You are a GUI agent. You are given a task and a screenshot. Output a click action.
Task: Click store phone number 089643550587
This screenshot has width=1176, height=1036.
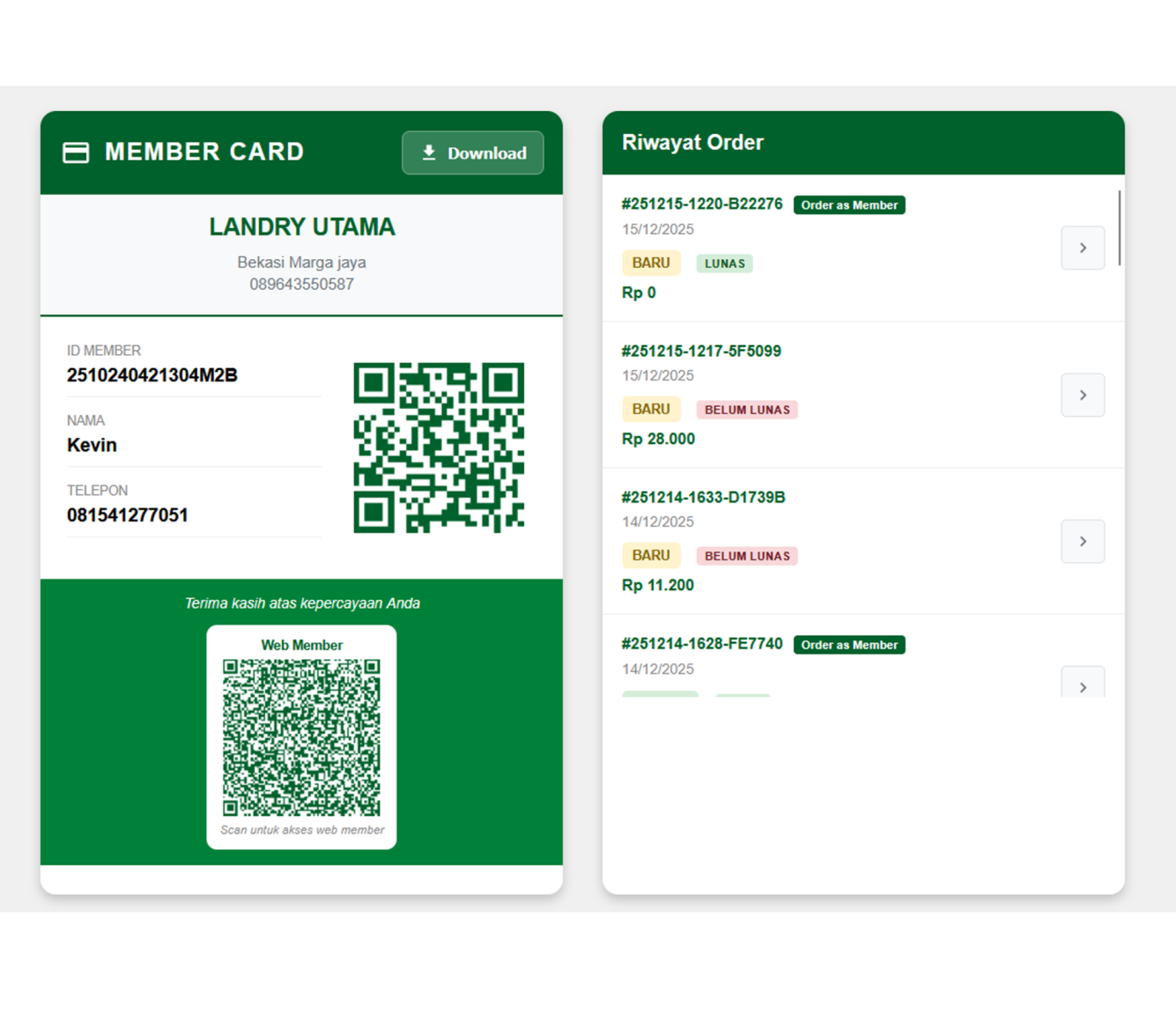coord(301,285)
